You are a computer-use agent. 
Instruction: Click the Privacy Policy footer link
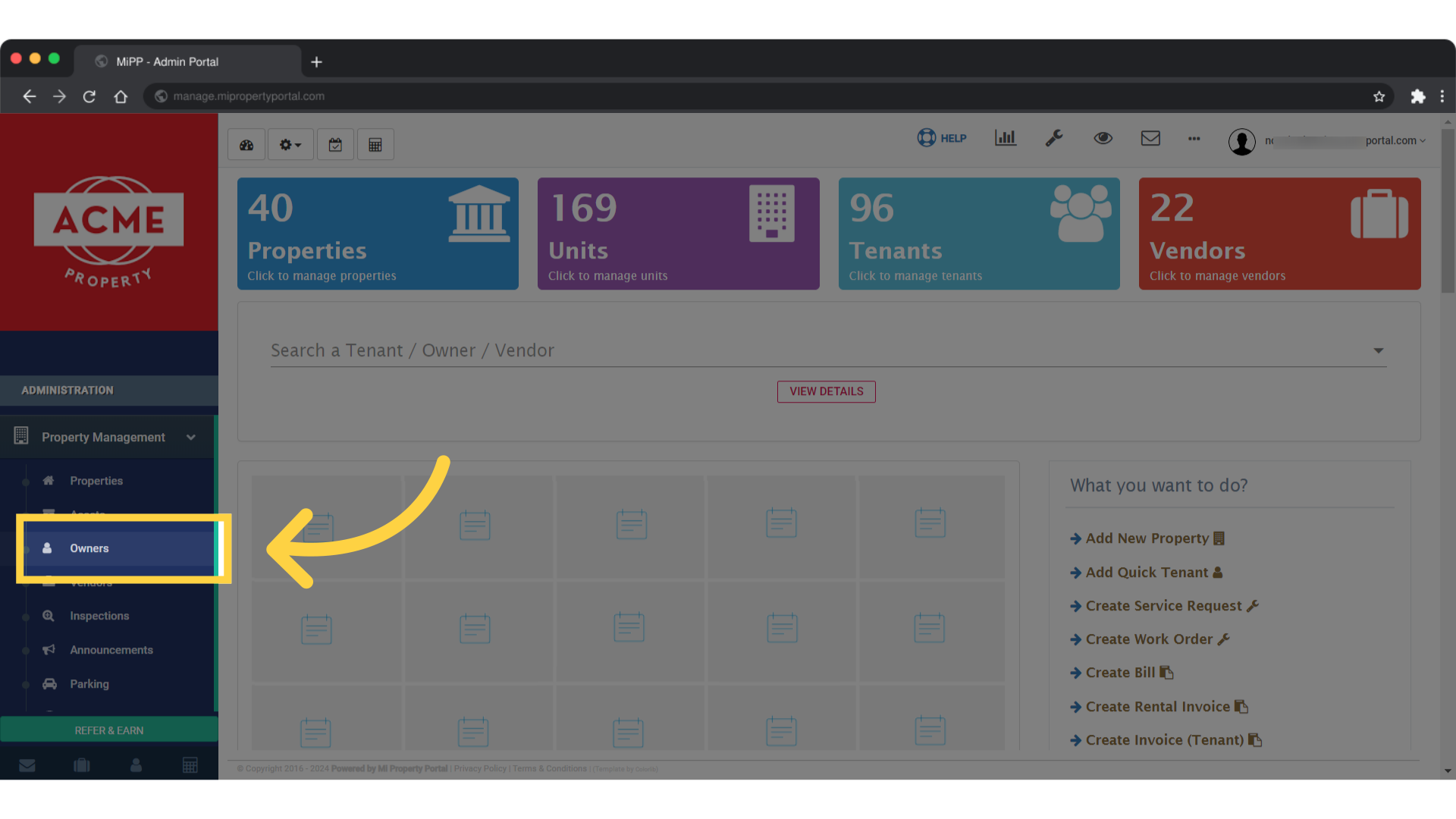[480, 769]
